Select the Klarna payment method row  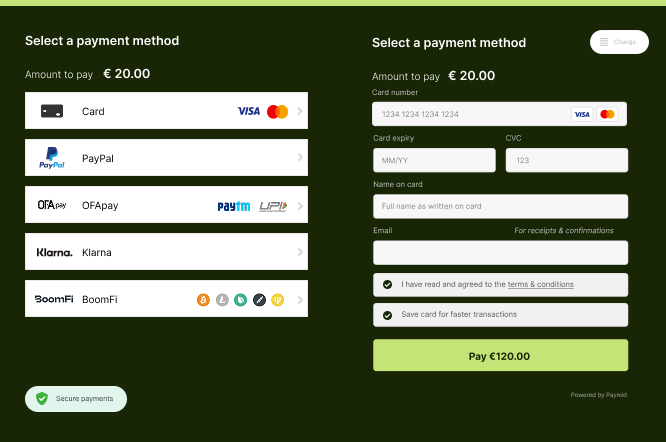(166, 251)
